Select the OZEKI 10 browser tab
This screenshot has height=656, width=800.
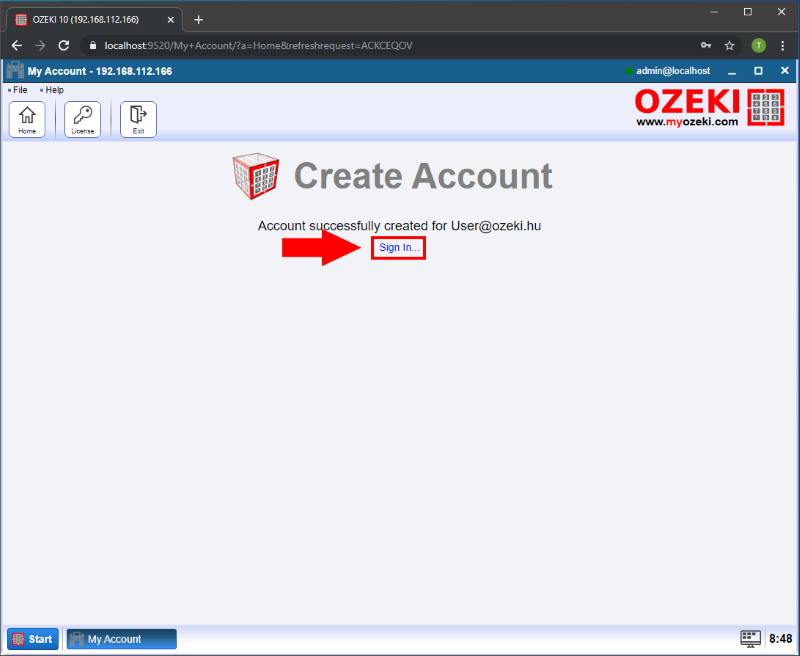94,20
